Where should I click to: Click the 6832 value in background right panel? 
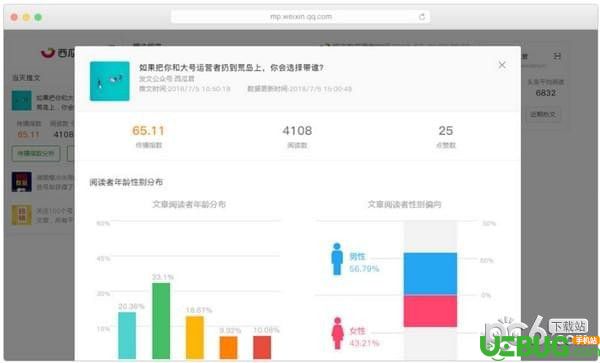click(x=545, y=93)
